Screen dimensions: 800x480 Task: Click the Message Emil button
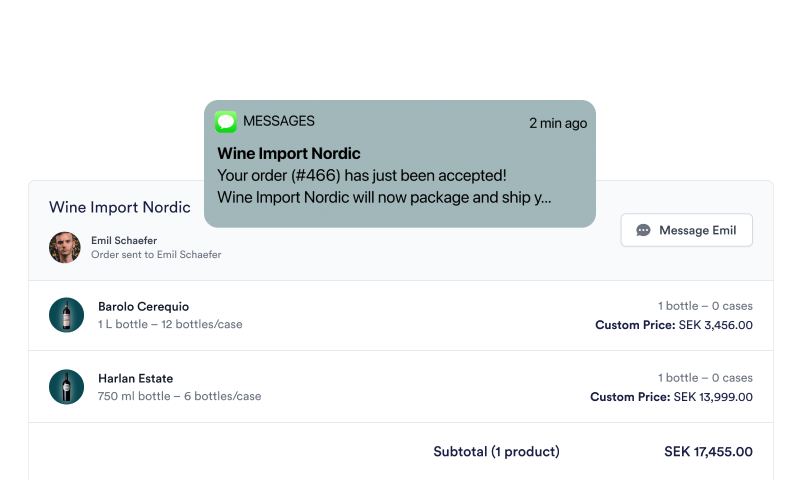pos(686,230)
